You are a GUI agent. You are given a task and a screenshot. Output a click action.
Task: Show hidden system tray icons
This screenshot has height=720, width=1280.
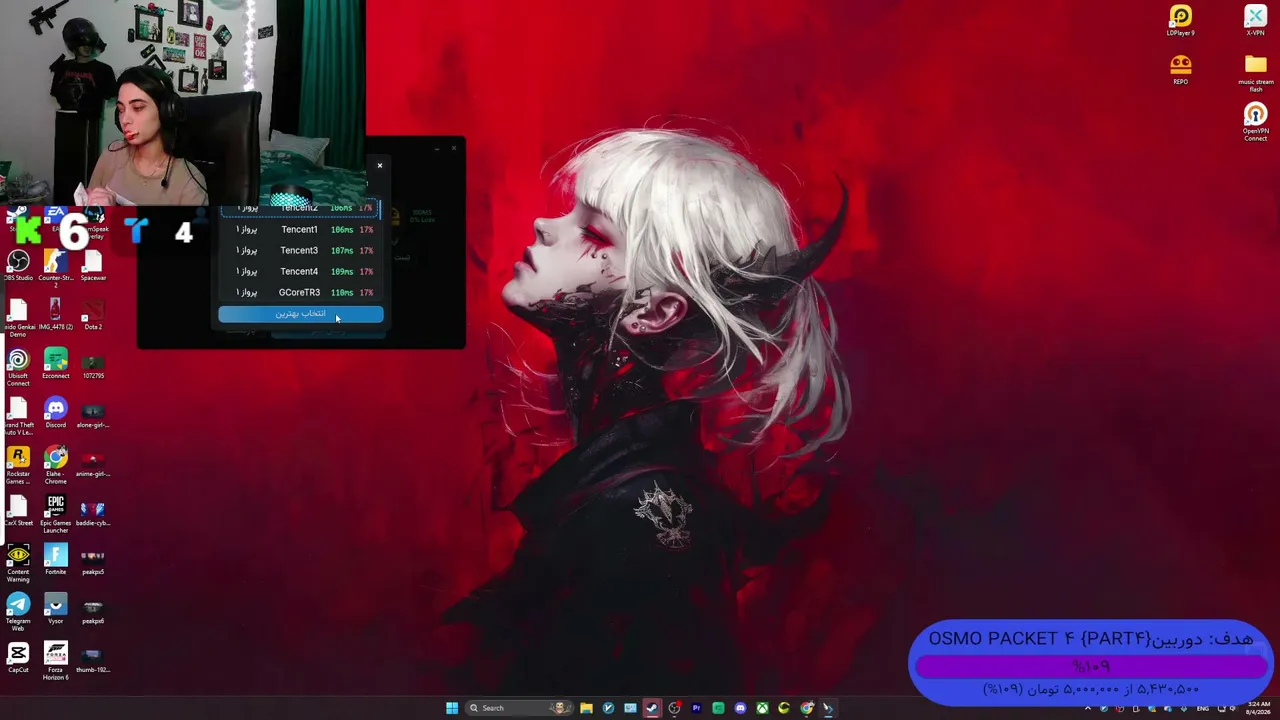point(1088,708)
